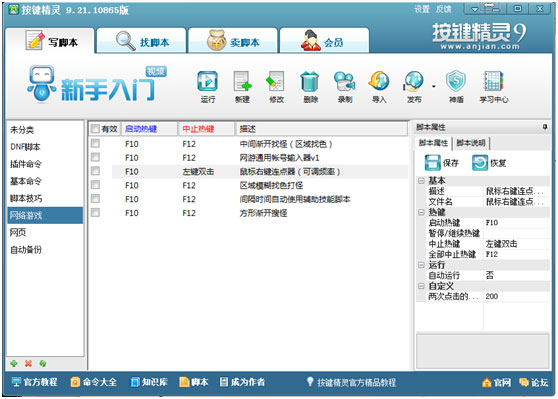Click the 修改 (Modify) toolbar icon

[x=276, y=82]
